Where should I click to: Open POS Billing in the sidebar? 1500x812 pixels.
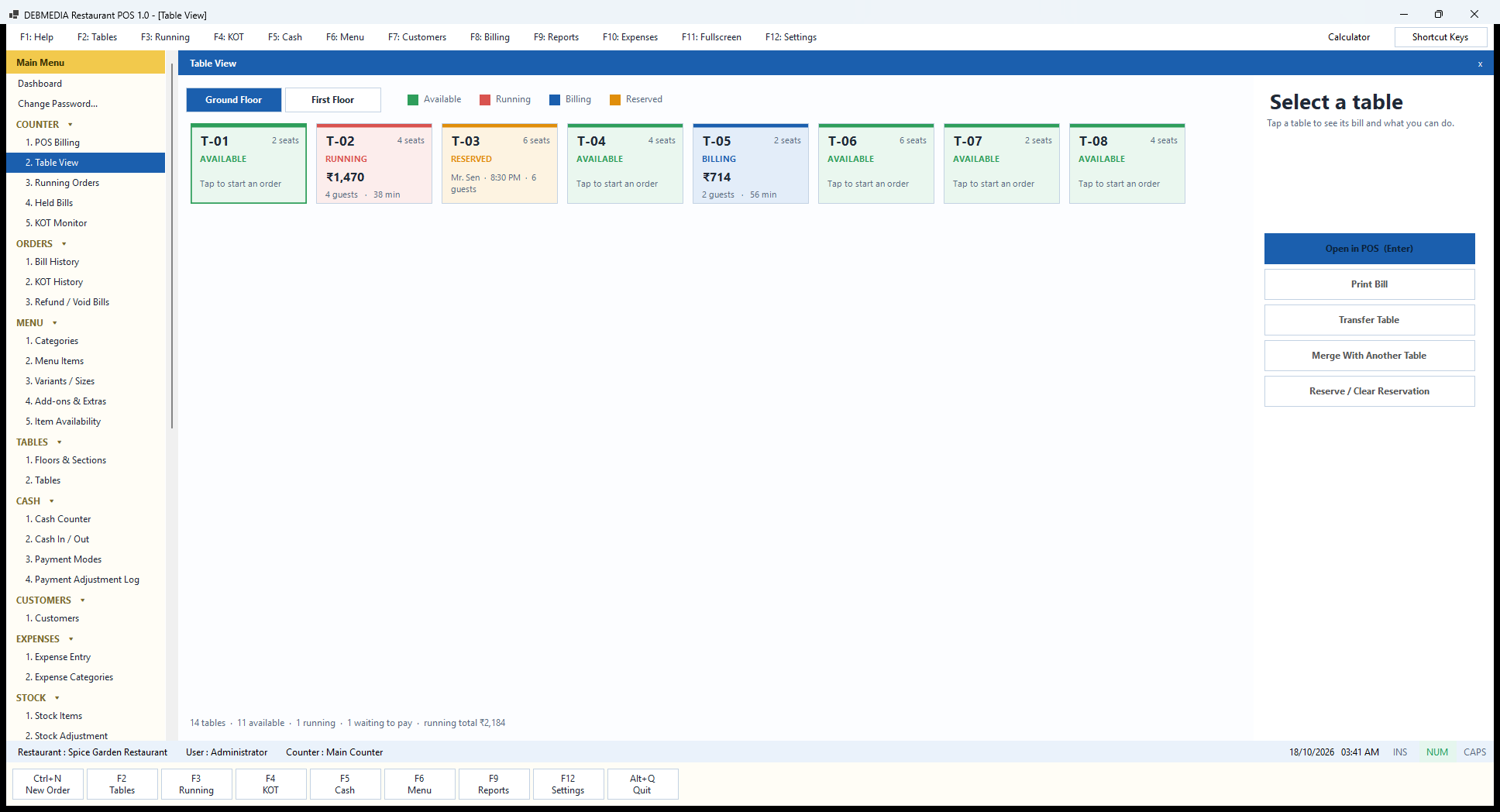[85, 143]
